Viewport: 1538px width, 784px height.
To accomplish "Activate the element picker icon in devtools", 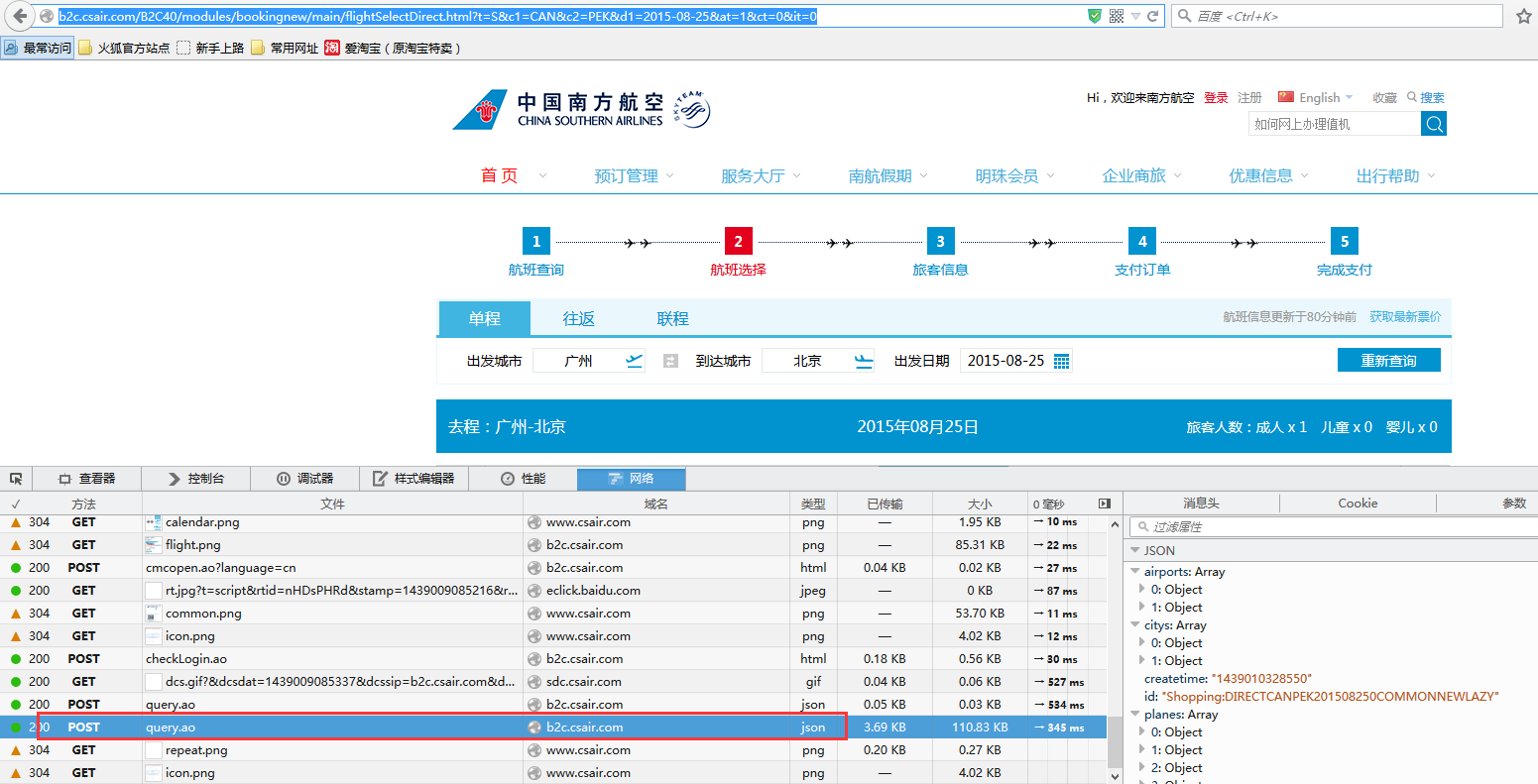I will pos(16,478).
